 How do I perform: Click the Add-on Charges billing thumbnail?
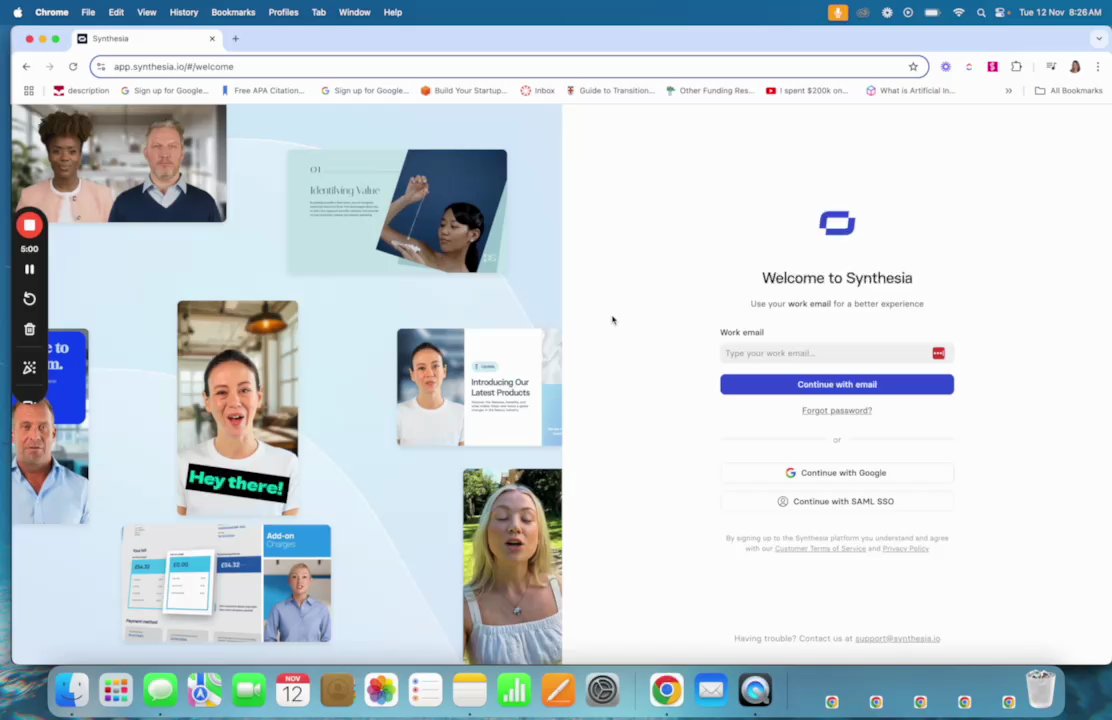226,584
